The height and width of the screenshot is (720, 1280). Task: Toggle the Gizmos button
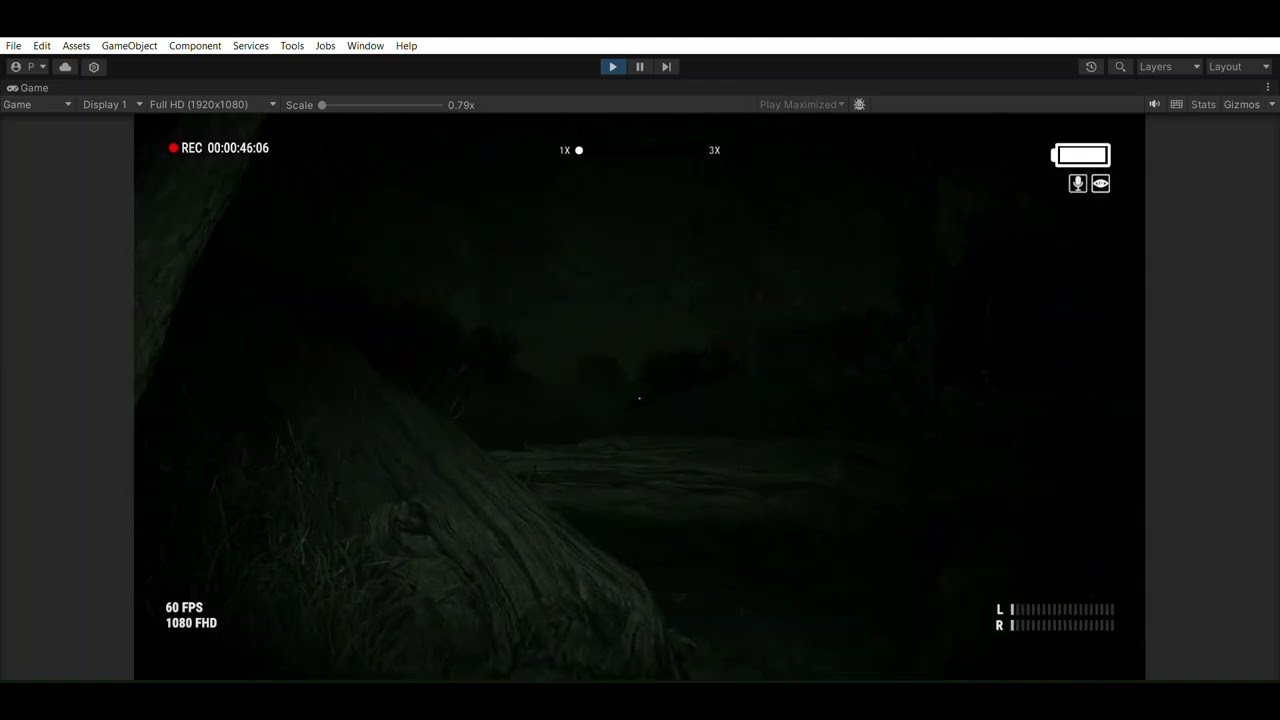coord(1242,104)
